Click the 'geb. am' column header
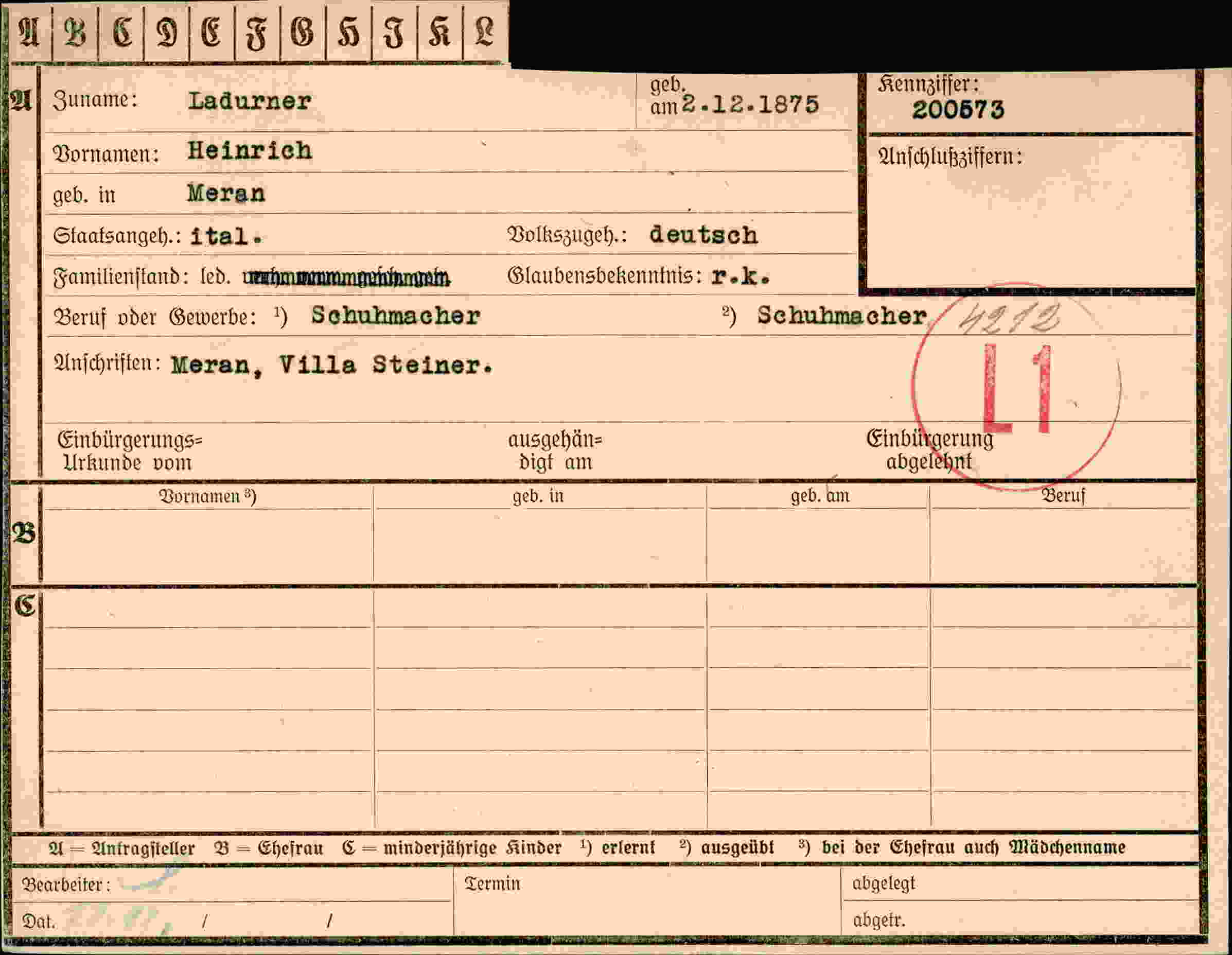The height and width of the screenshot is (955, 1232). 820,496
